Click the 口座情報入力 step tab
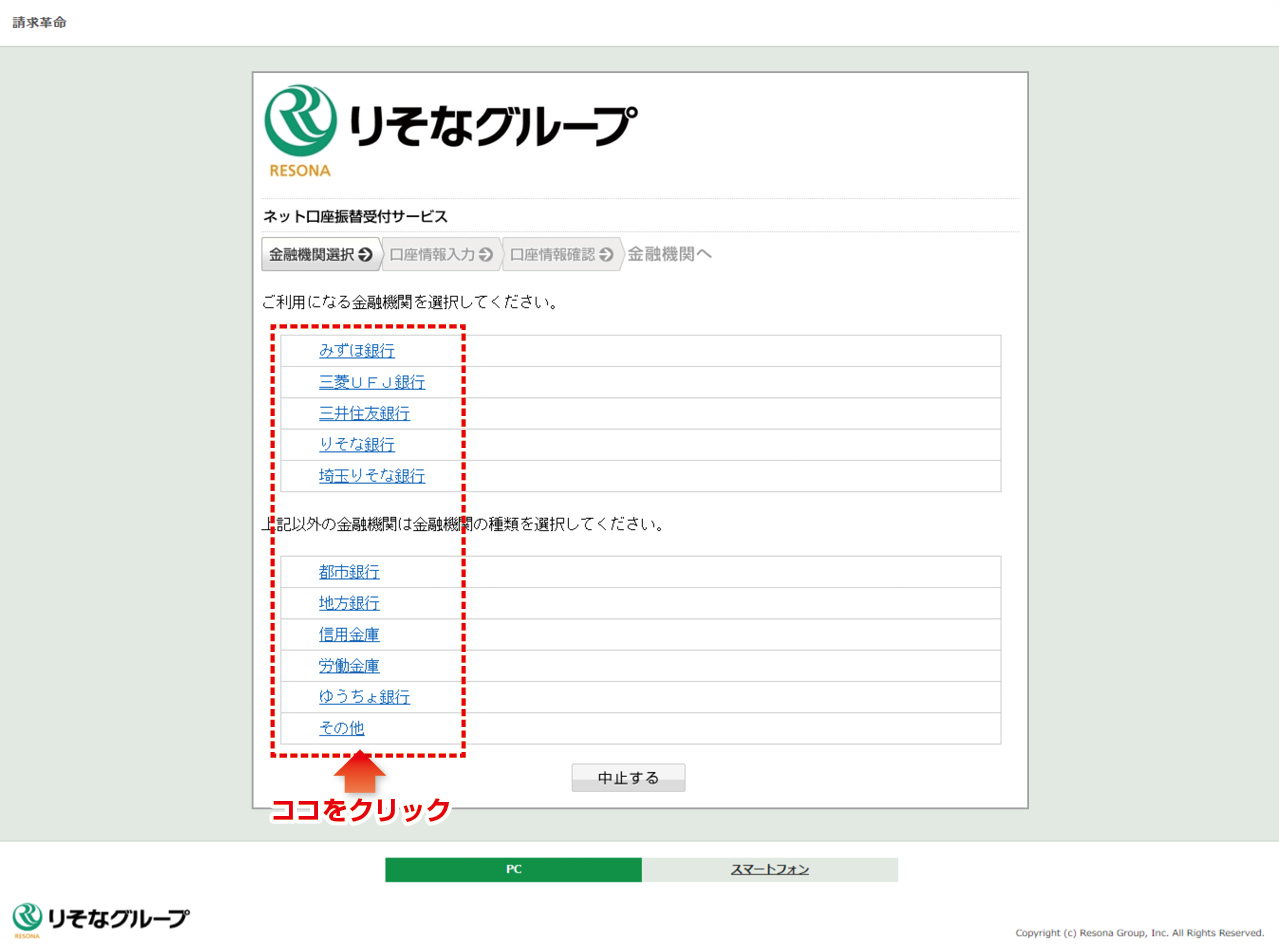This screenshot has height=947, width=1279. [x=441, y=254]
